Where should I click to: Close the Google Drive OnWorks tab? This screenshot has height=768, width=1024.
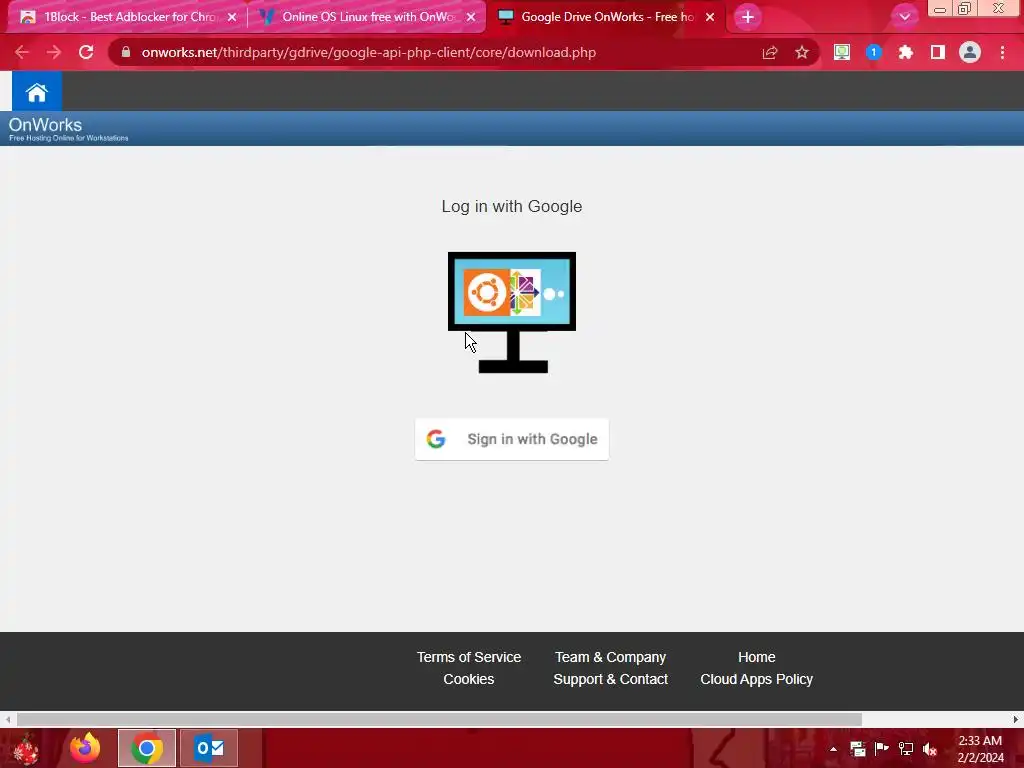(710, 17)
